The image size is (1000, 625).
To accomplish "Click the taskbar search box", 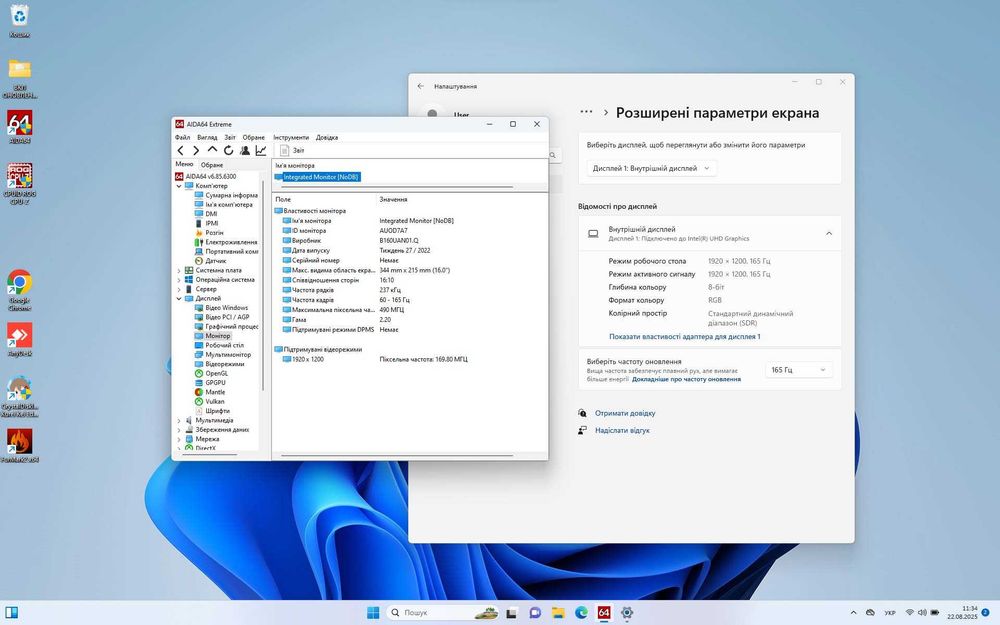I will (x=442, y=613).
